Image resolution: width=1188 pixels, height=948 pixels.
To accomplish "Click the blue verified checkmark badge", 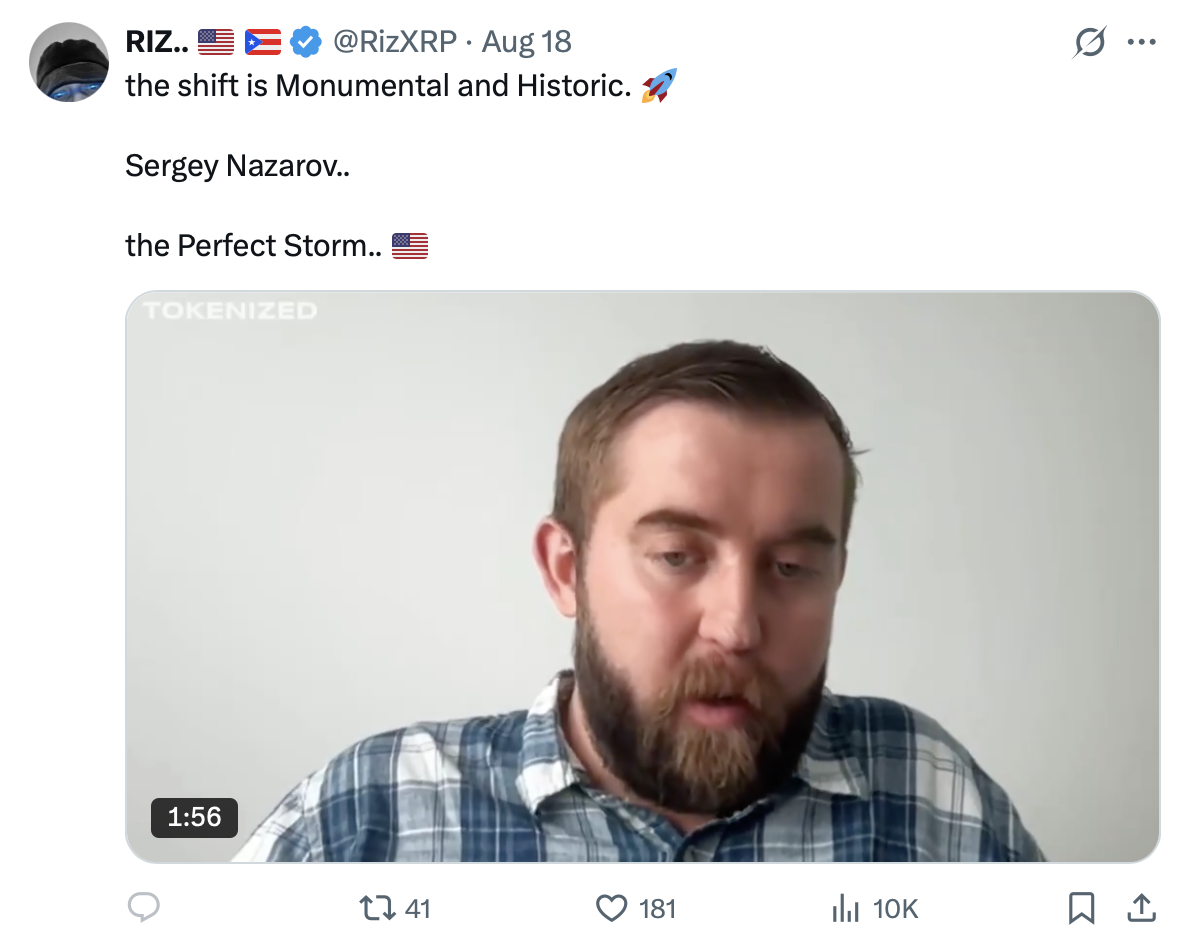I will [306, 42].
